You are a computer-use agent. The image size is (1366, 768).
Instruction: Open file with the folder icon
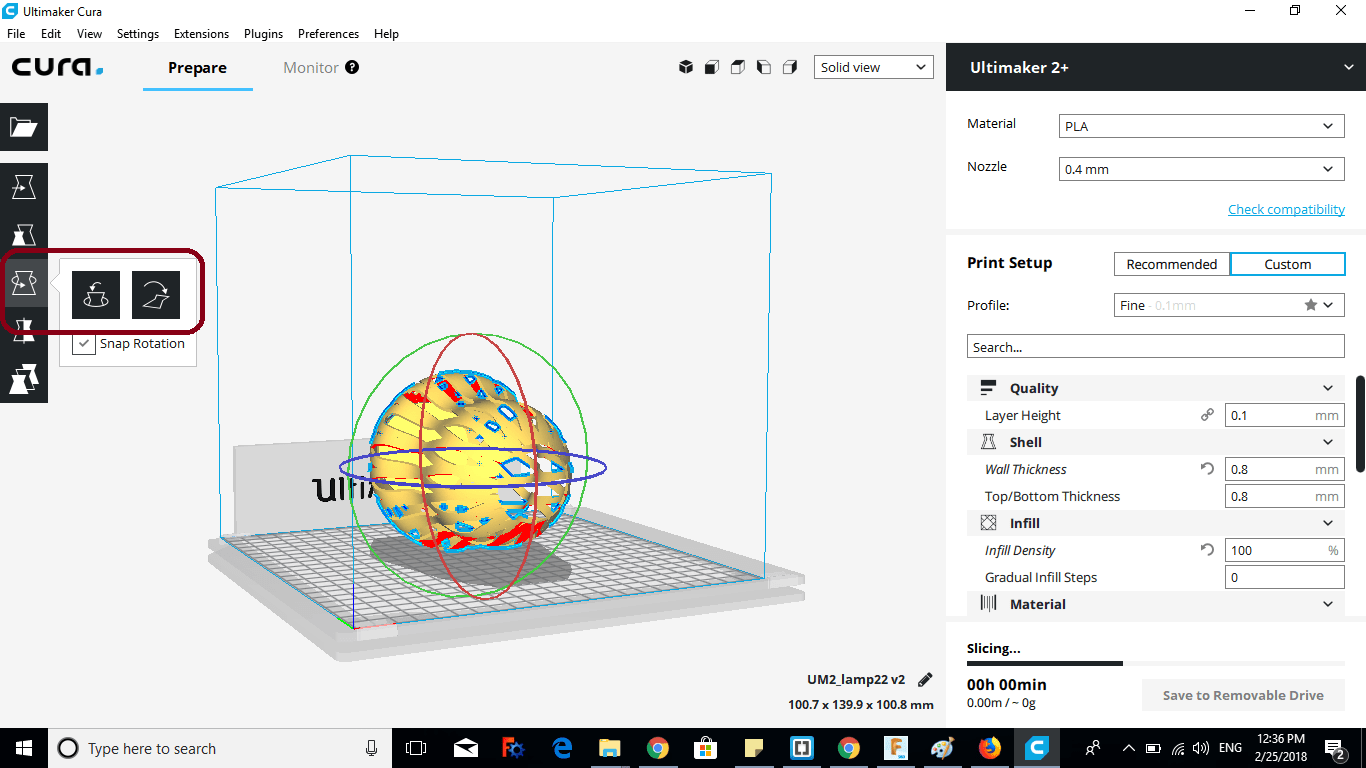point(24,127)
